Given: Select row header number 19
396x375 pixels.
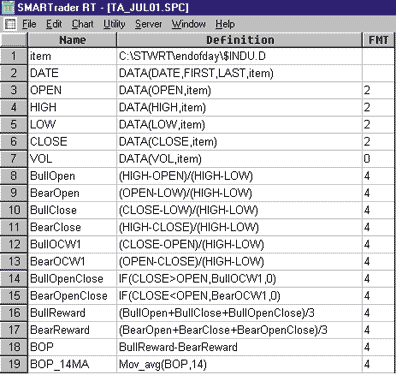Looking at the screenshot, I should [14, 364].
